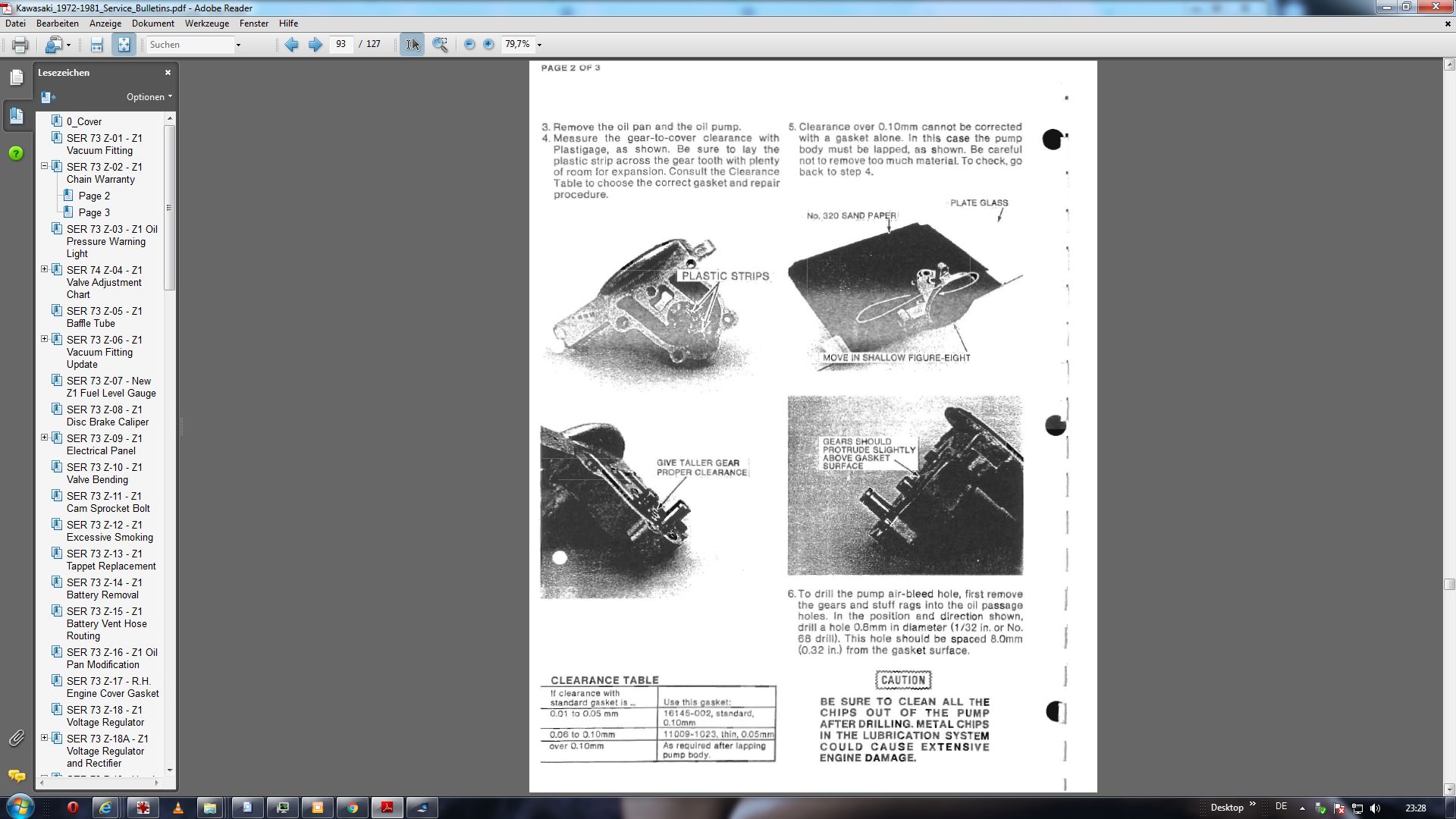Toggle the fit whole page view icon
Image resolution: width=1456 pixels, height=819 pixels.
124,45
